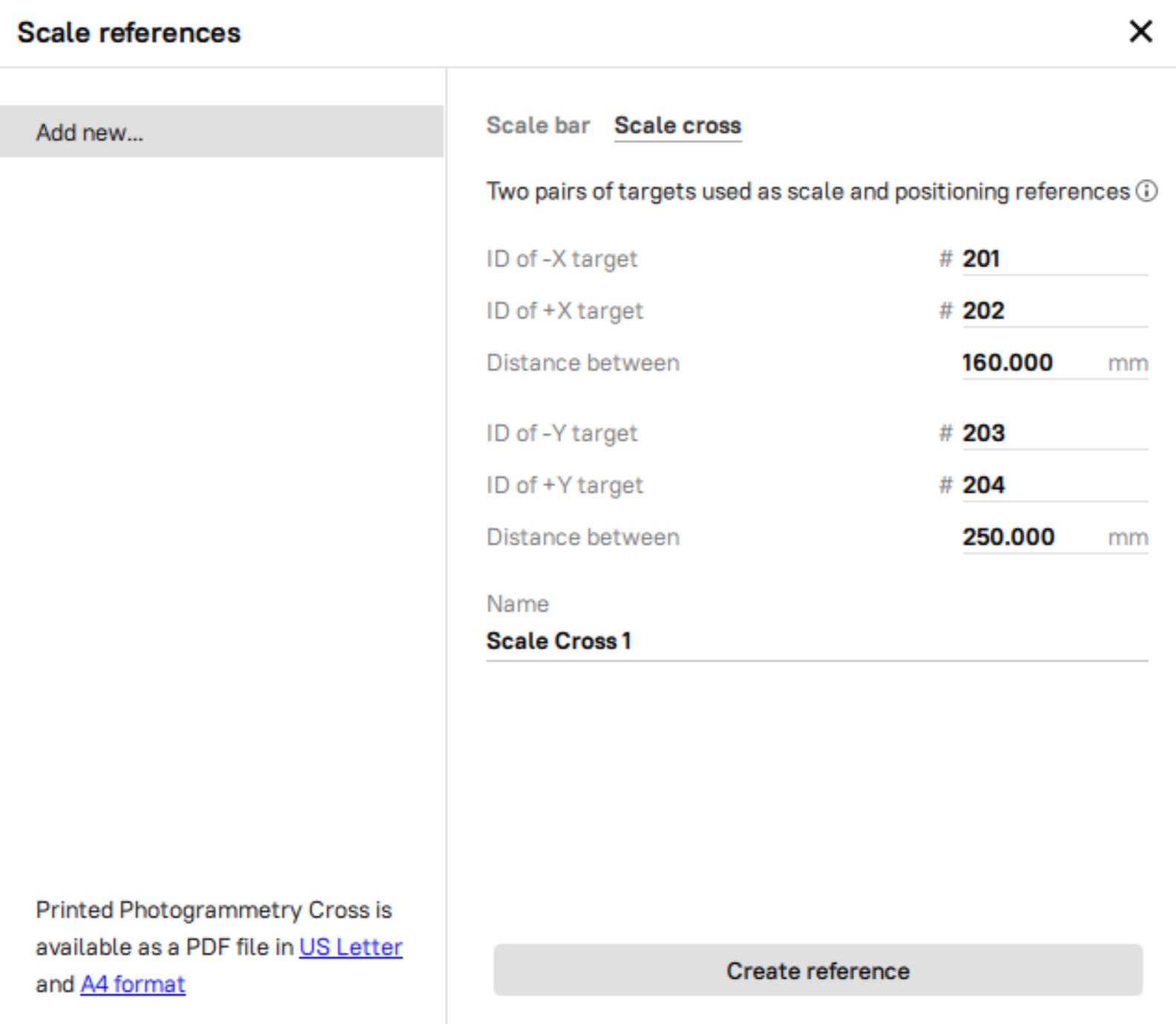The image size is (1176, 1024).
Task: Click the +X target ID value 202
Action: click(x=984, y=311)
